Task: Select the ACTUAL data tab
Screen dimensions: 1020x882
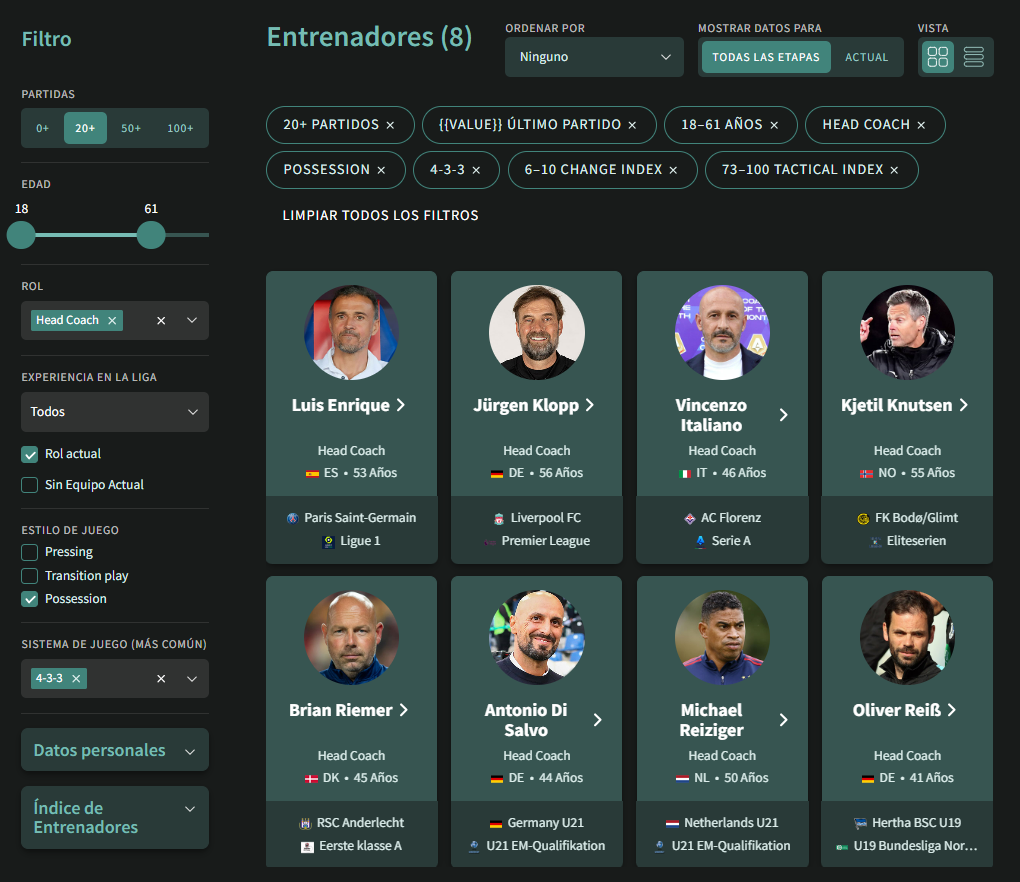Action: point(866,57)
